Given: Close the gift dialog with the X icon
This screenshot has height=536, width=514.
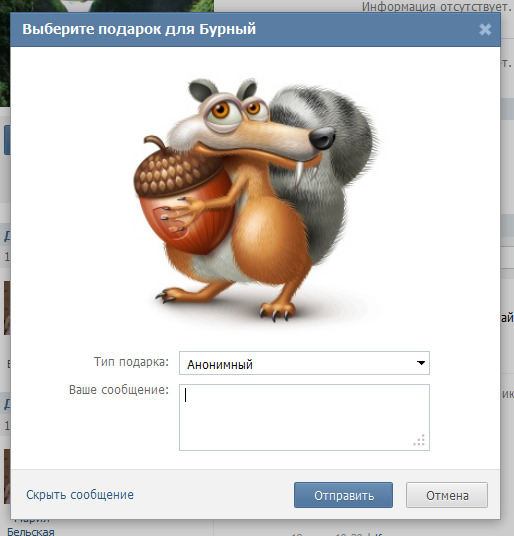Looking at the screenshot, I should point(485,30).
